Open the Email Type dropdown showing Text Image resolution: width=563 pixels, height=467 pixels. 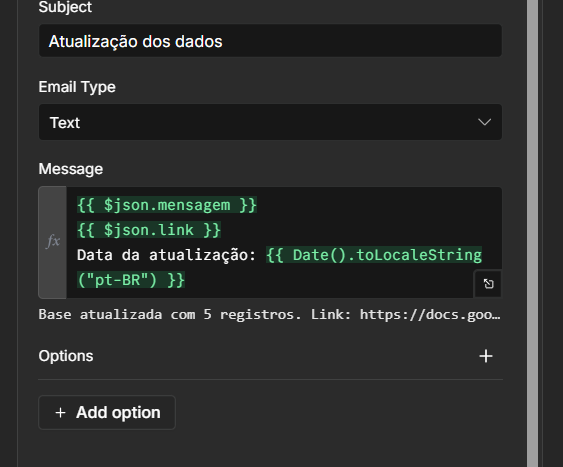(270, 122)
